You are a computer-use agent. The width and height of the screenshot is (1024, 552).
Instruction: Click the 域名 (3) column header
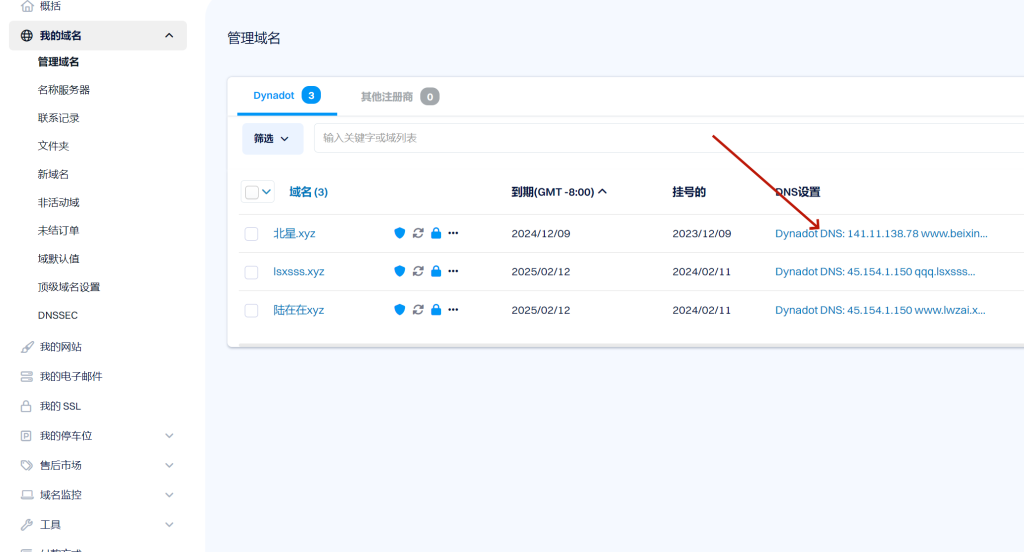(x=308, y=192)
